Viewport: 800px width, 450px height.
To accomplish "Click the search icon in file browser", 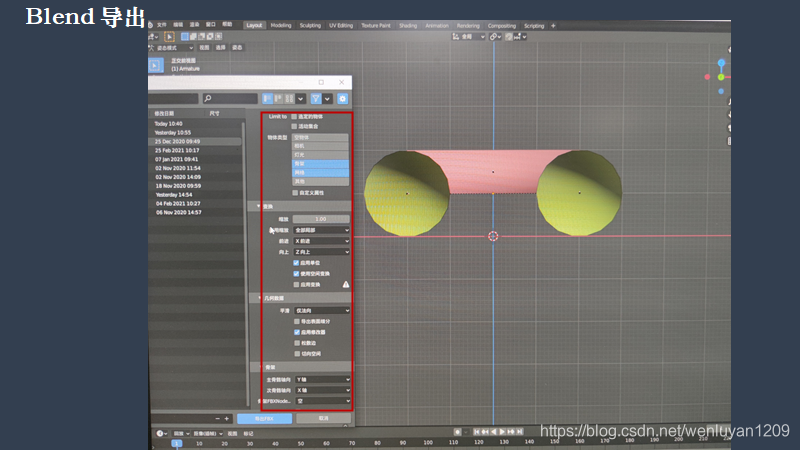I will 208,98.
